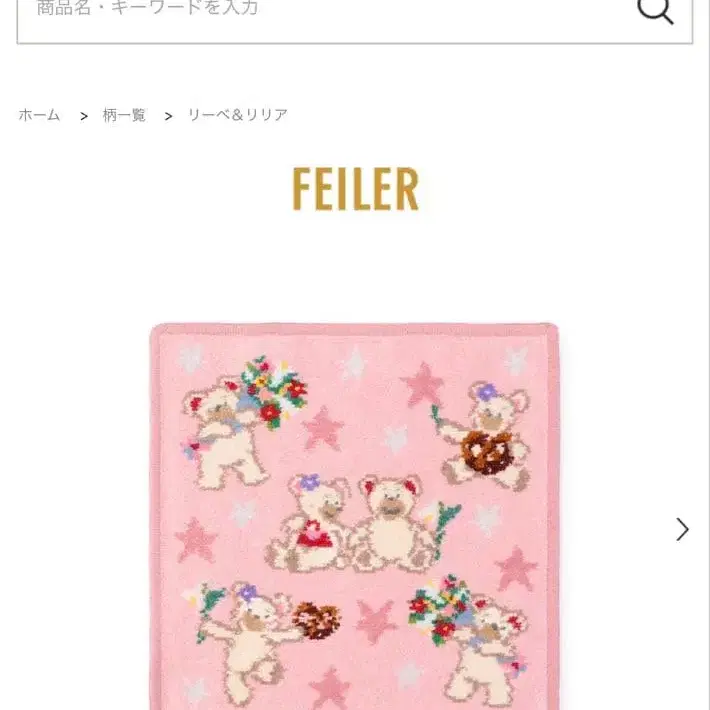Image resolution: width=710 pixels, height=710 pixels.
Task: Show next product image with right arrow
Action: point(682,529)
